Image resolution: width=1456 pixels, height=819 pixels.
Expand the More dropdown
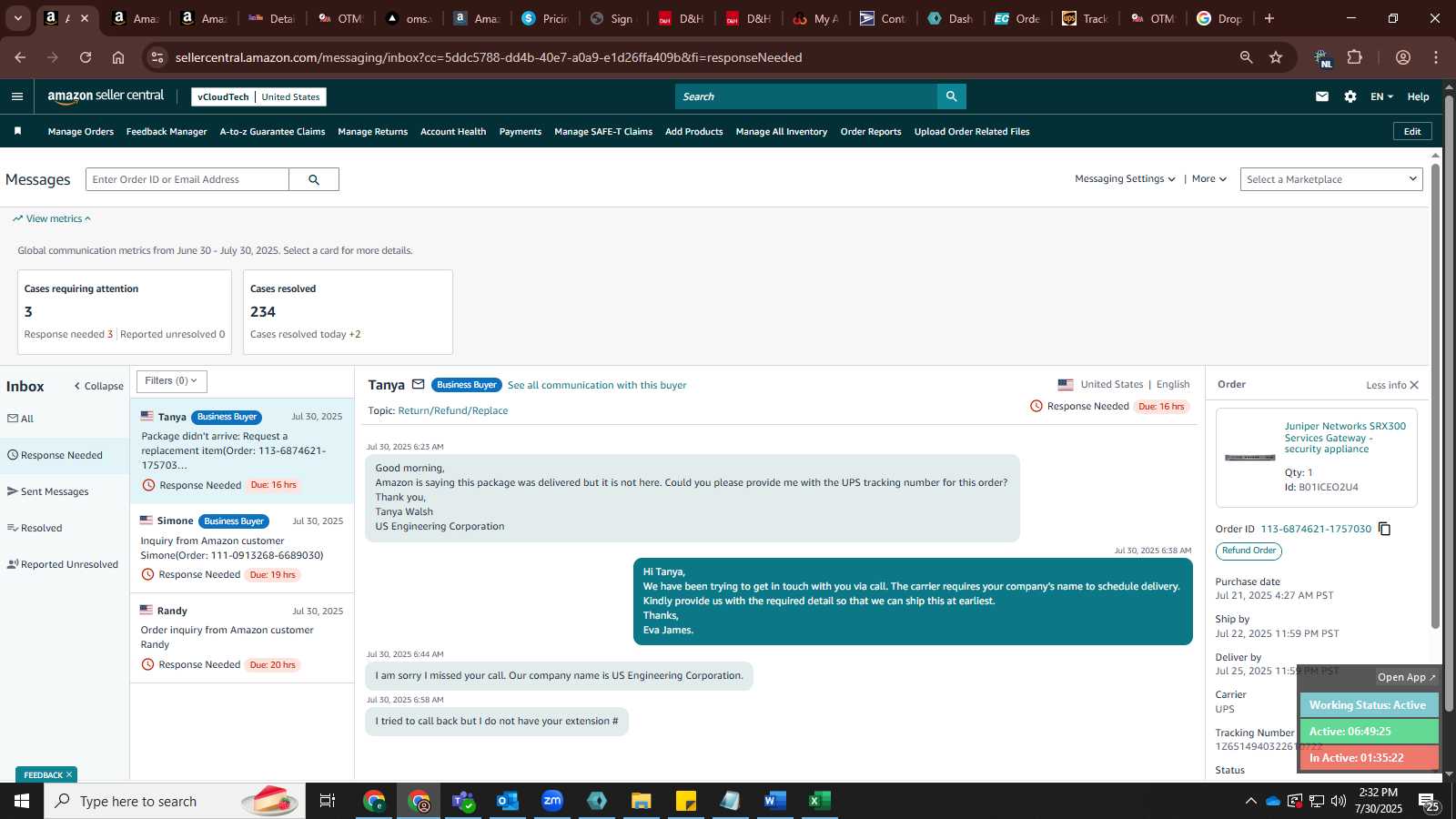1209,179
